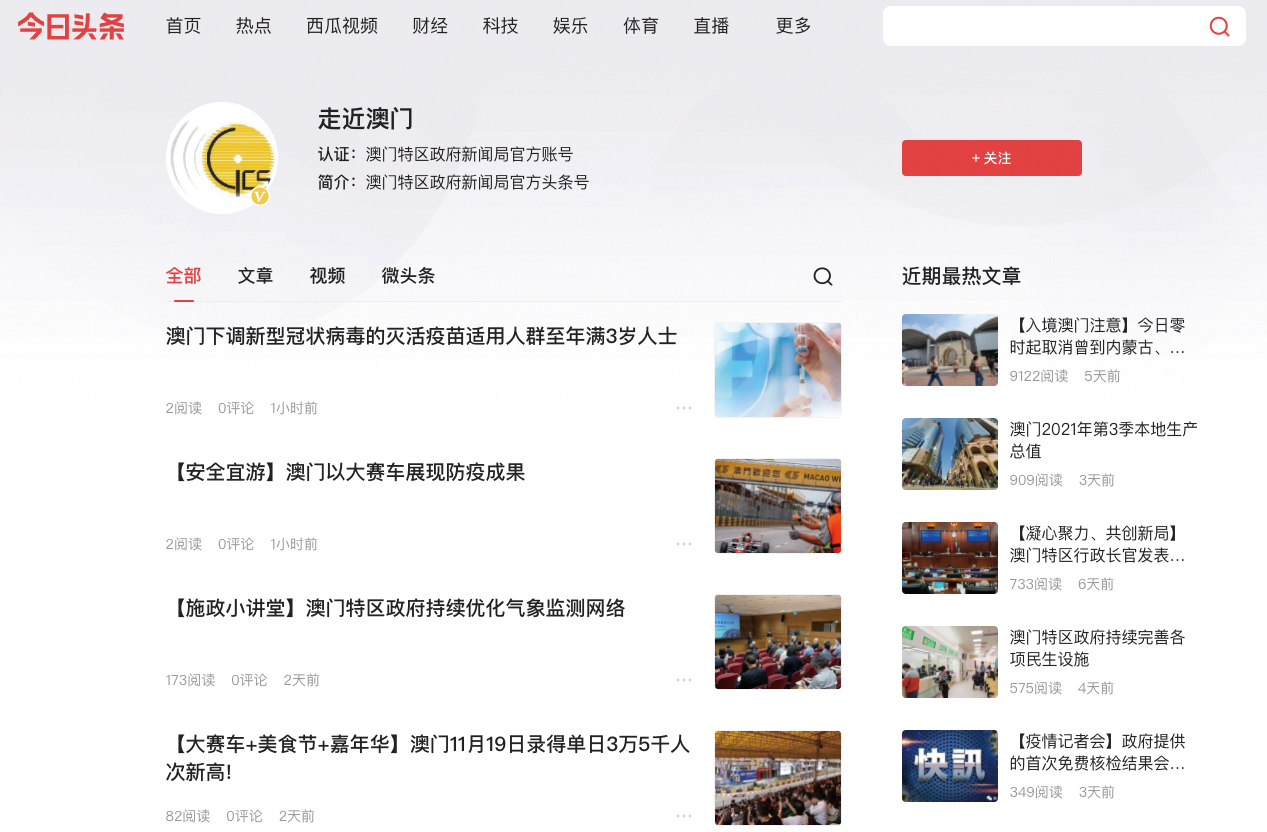Click the 走近澳门 profile avatar
The image size is (1267, 832).
click(x=222, y=158)
